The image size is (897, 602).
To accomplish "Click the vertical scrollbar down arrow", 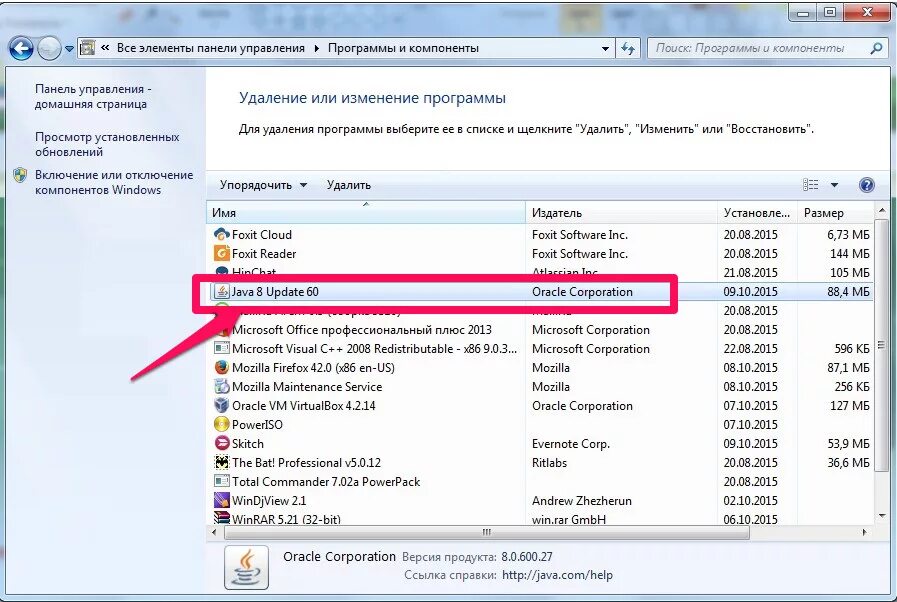I will pyautogui.click(x=882, y=516).
